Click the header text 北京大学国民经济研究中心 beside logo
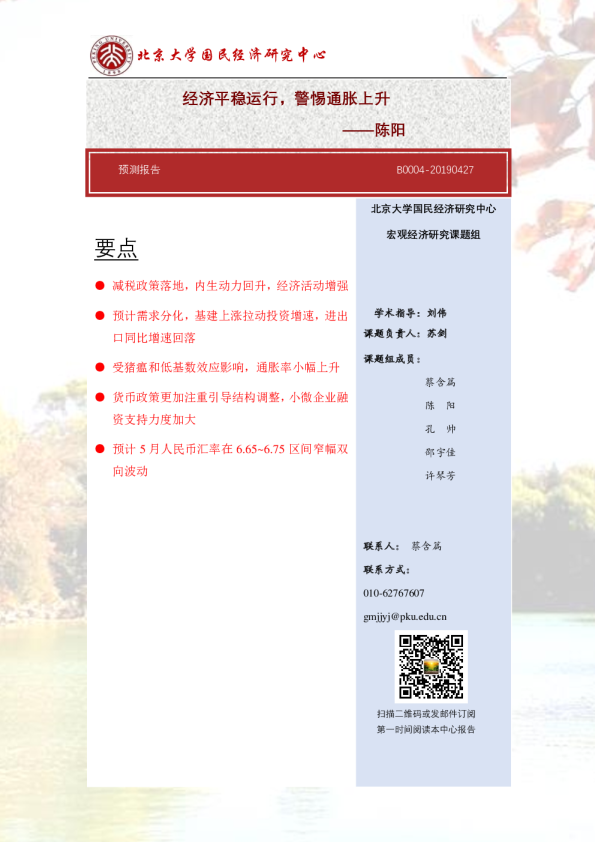This screenshot has height=842, width=595. coord(231,55)
